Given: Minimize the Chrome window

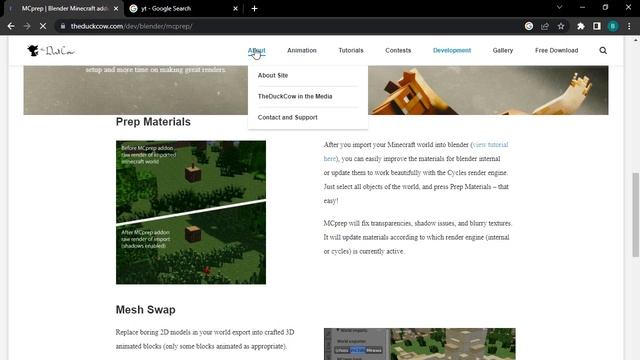Looking at the screenshot, I should [582, 7].
